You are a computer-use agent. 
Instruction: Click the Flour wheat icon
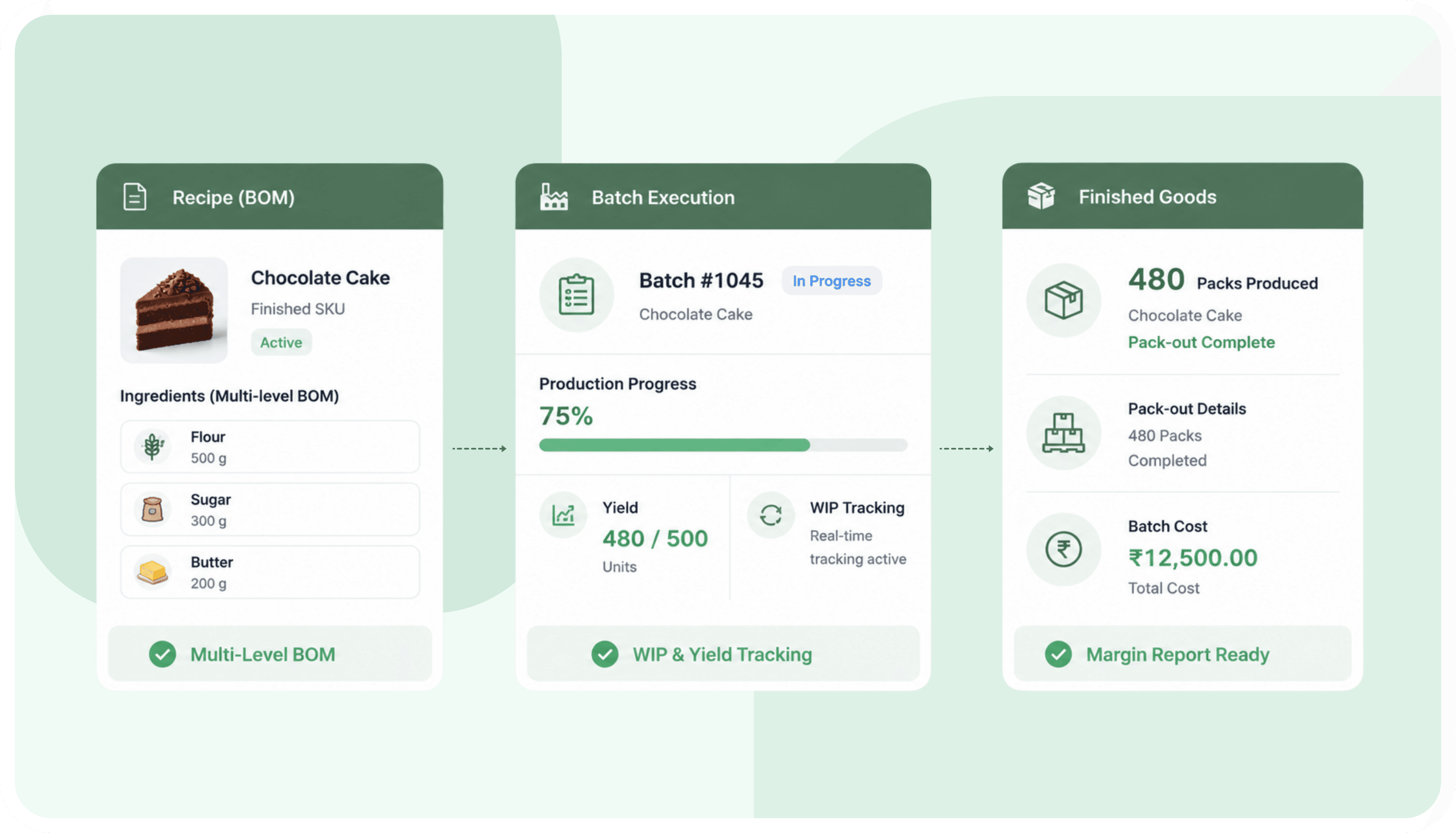pyautogui.click(x=152, y=446)
